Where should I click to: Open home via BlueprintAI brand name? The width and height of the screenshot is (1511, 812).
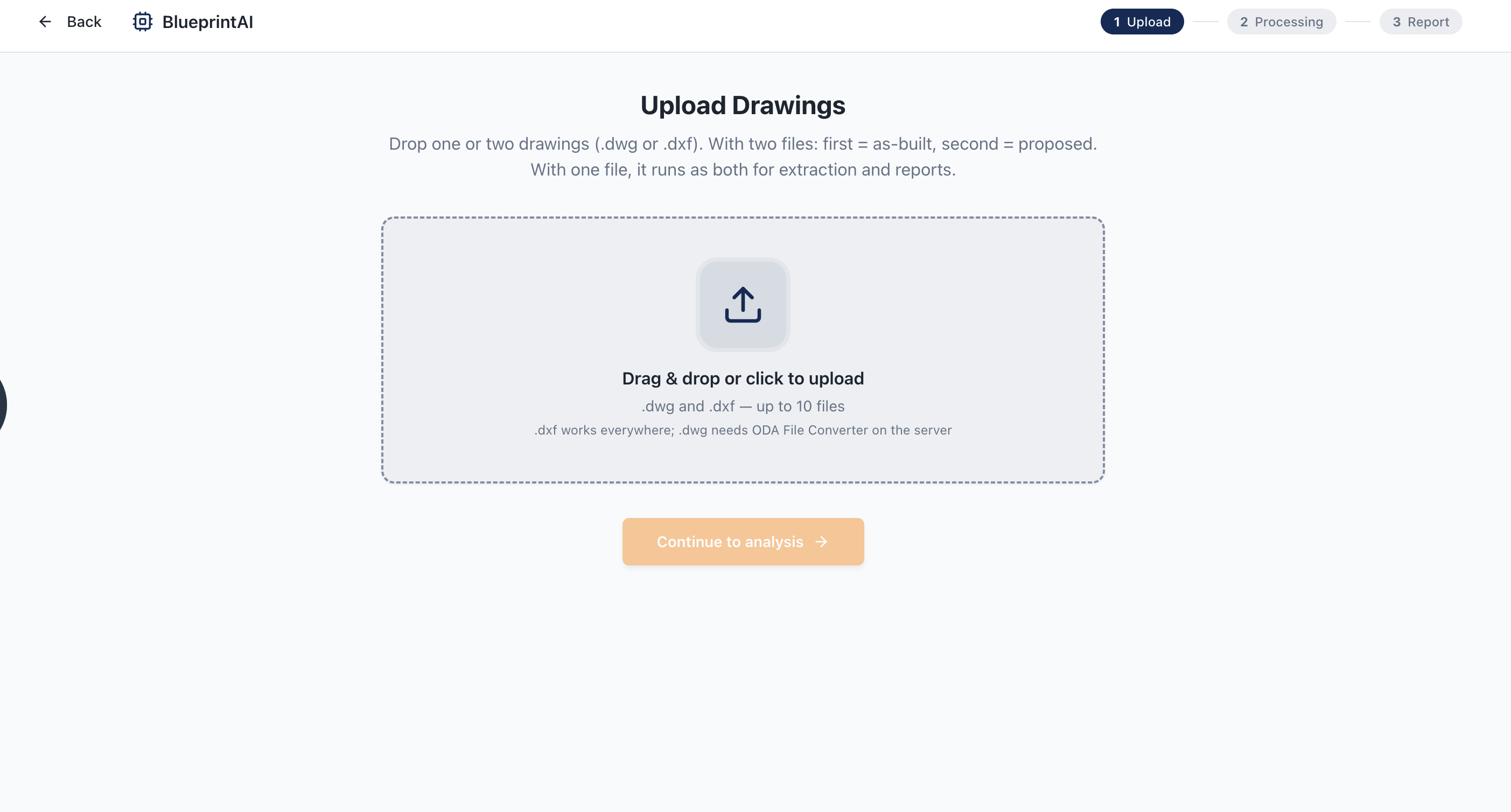click(x=208, y=22)
